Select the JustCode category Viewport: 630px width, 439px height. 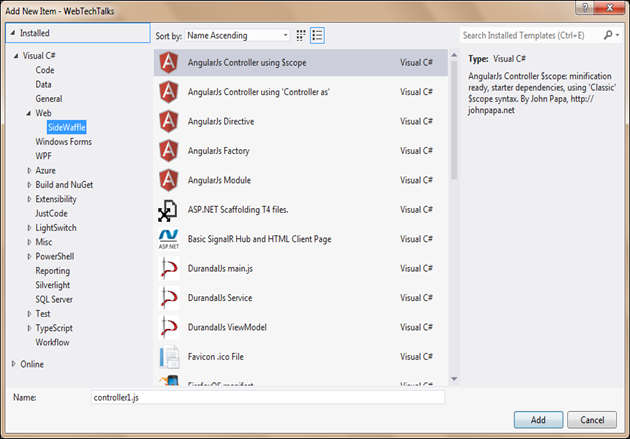[51, 213]
